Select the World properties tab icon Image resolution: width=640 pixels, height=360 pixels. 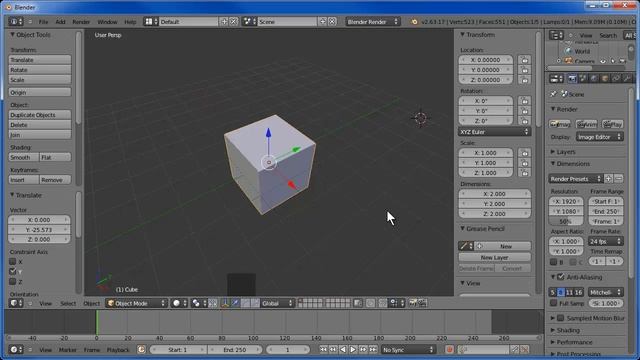pyautogui.click(x=594, y=78)
